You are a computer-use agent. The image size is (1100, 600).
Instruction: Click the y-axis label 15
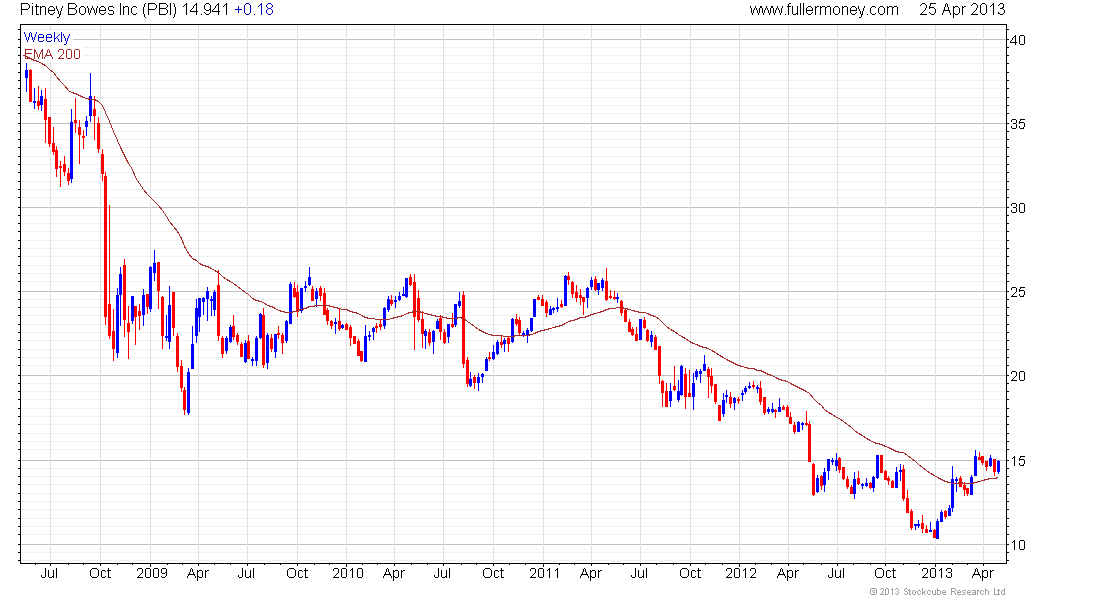(1017, 461)
